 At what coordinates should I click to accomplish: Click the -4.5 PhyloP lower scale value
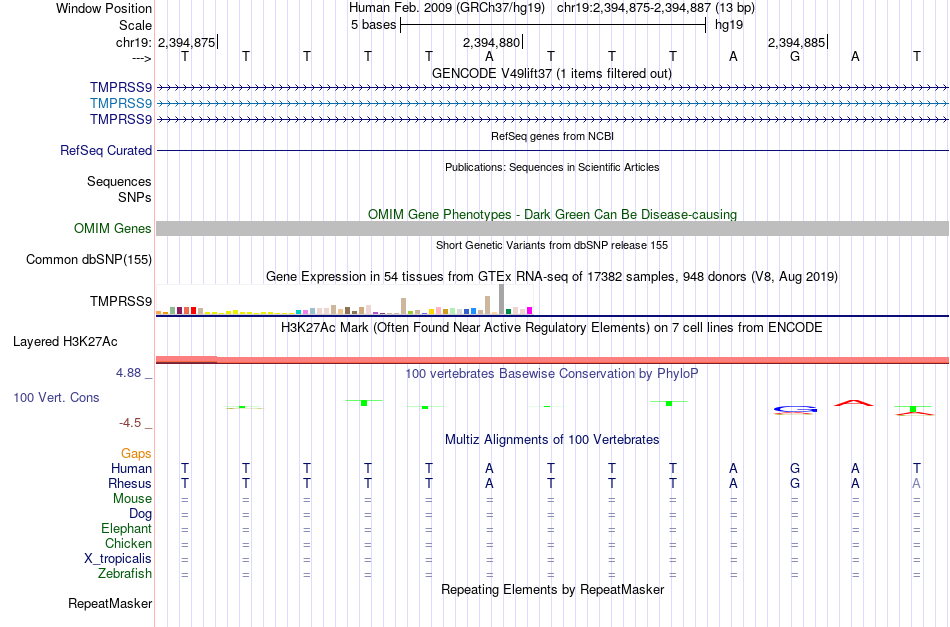point(130,423)
